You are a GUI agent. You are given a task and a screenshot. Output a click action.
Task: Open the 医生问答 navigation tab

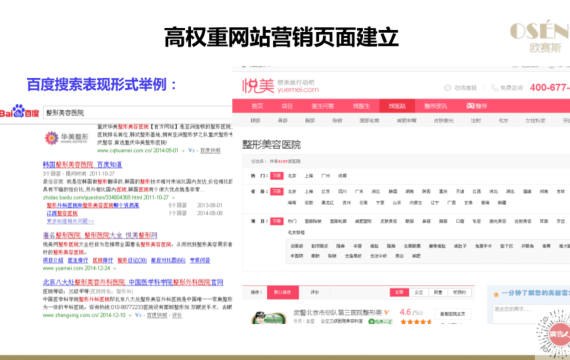tap(322, 106)
